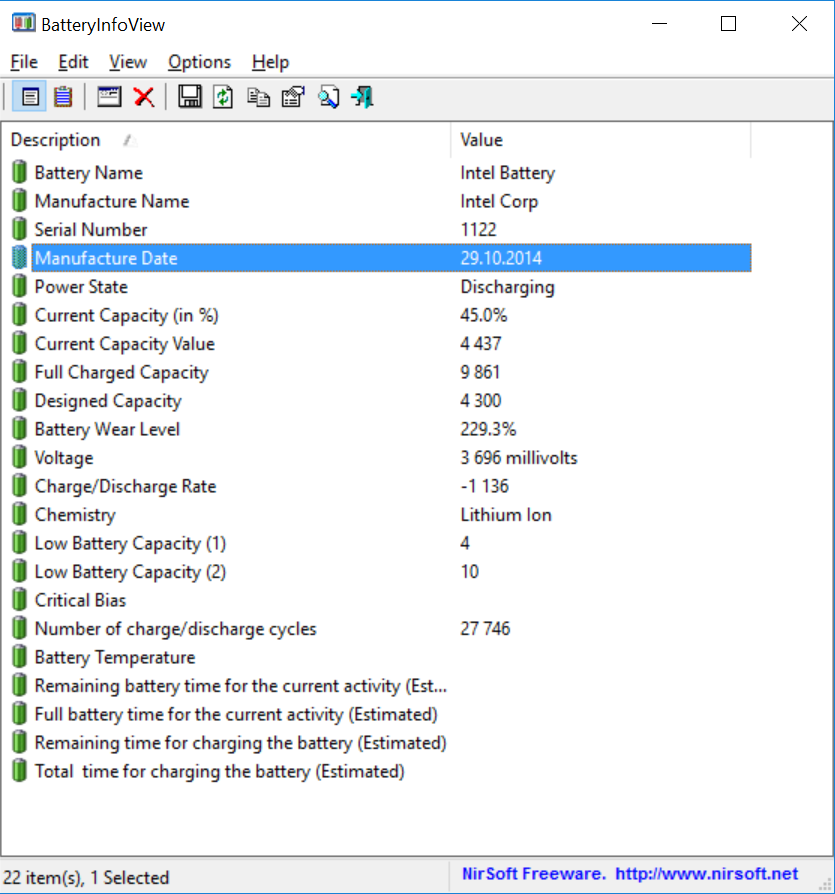
Task: Open Find with magnifier toolbar icon
Action: pos(328,97)
